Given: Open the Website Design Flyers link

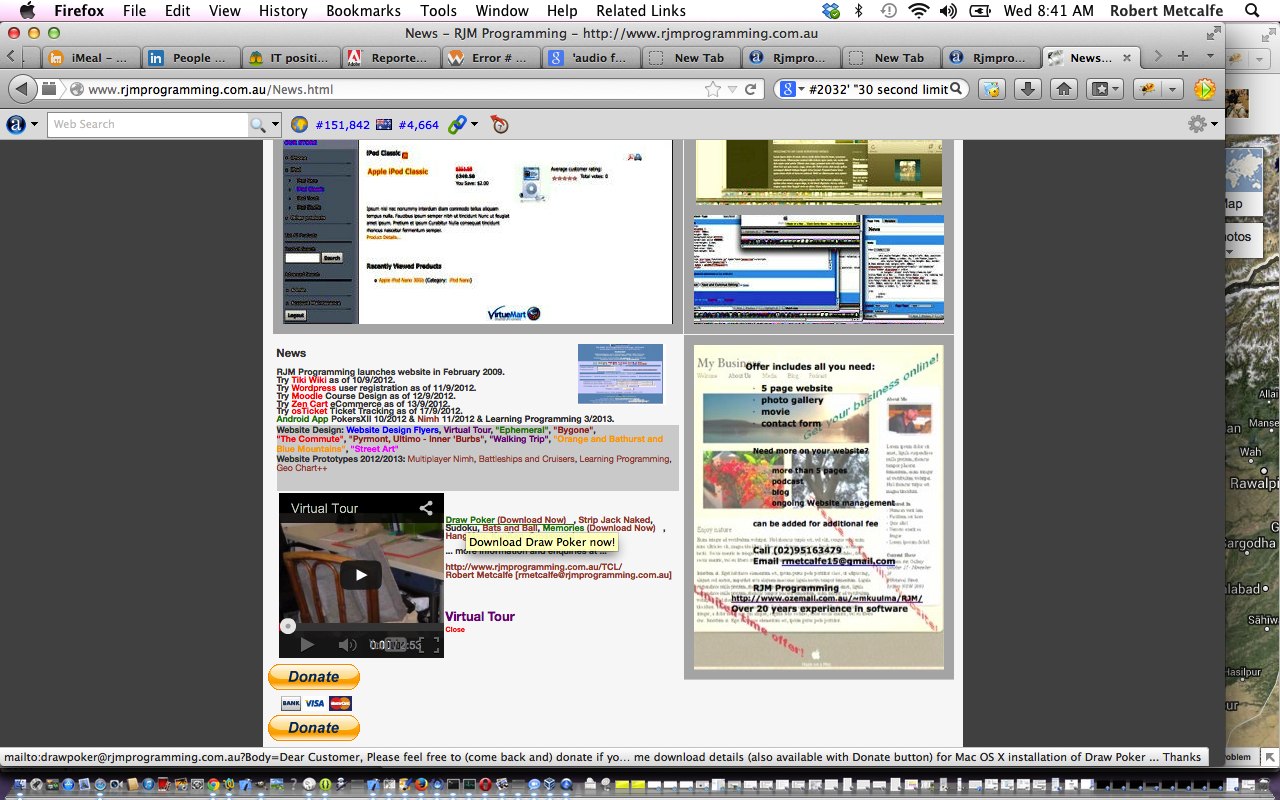Looking at the screenshot, I should pyautogui.click(x=392, y=429).
